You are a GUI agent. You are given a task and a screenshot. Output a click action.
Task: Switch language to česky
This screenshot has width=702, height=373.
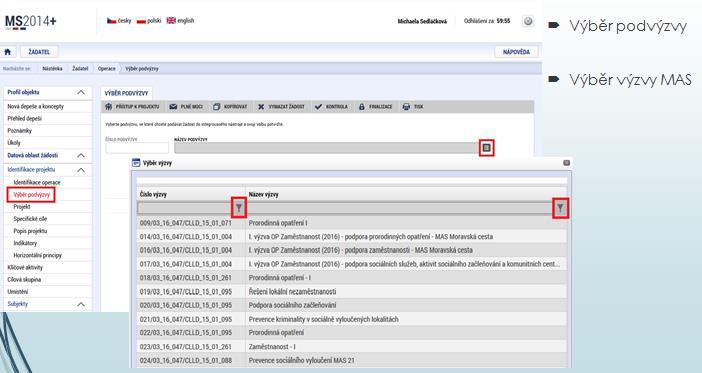(119, 21)
